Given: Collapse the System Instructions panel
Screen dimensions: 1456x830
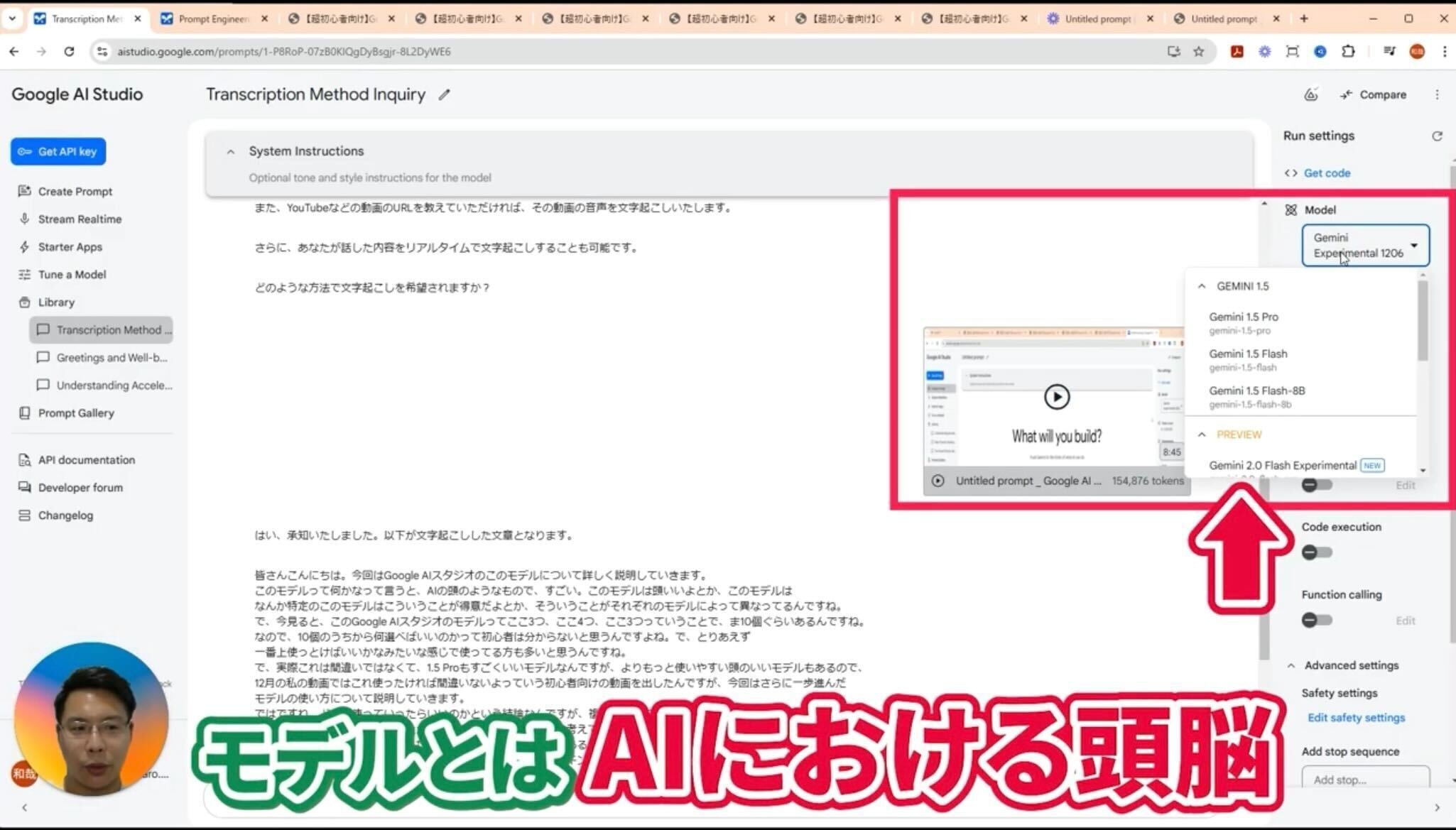Looking at the screenshot, I should [x=231, y=151].
